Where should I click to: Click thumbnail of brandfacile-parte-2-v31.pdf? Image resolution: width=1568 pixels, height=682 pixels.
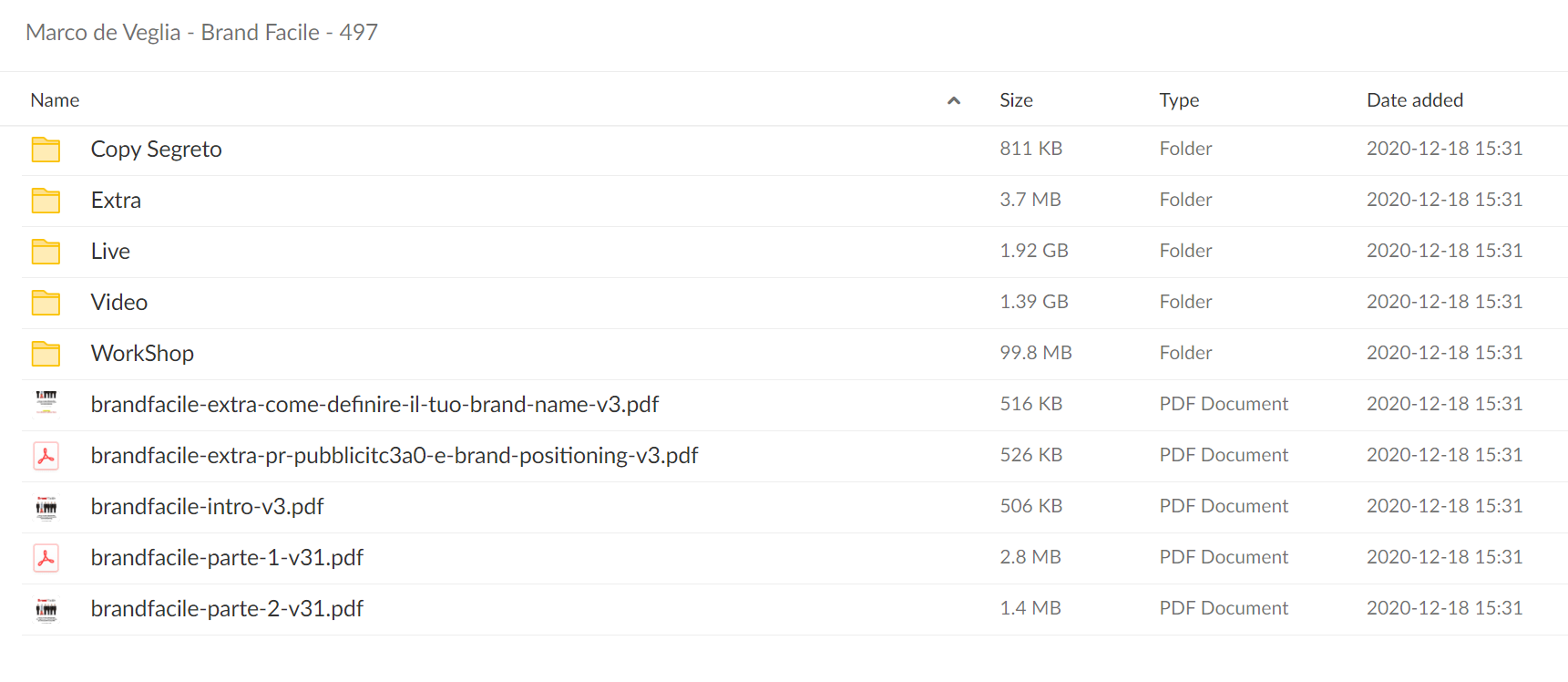coord(46,609)
